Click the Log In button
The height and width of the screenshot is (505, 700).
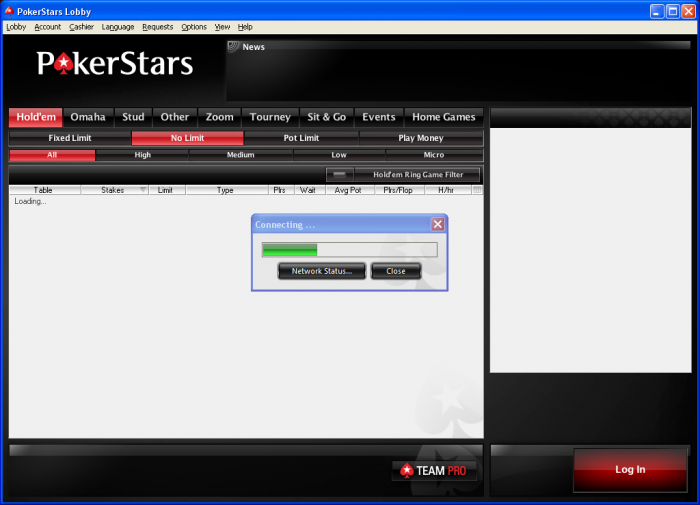pos(630,470)
